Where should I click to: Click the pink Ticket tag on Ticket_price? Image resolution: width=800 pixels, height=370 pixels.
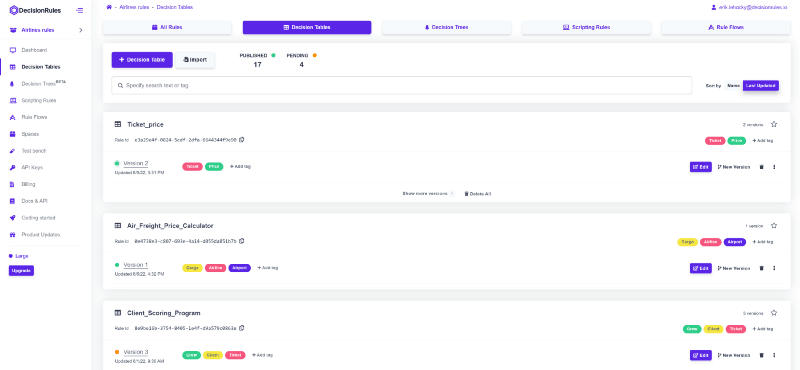tap(715, 140)
